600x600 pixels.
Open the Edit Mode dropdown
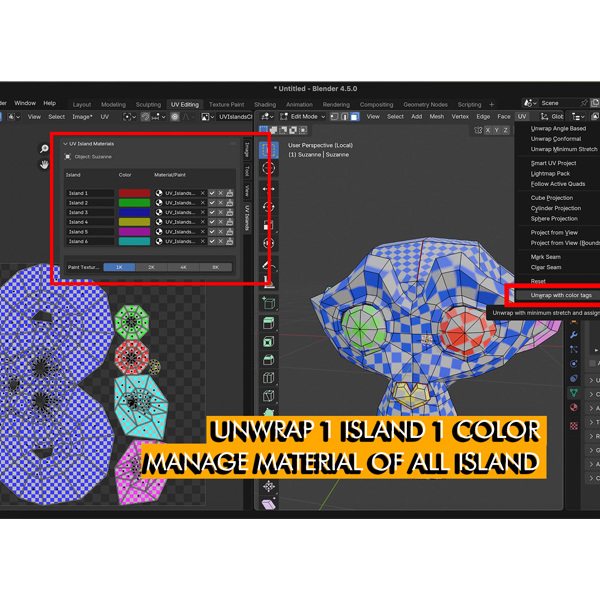coord(303,117)
